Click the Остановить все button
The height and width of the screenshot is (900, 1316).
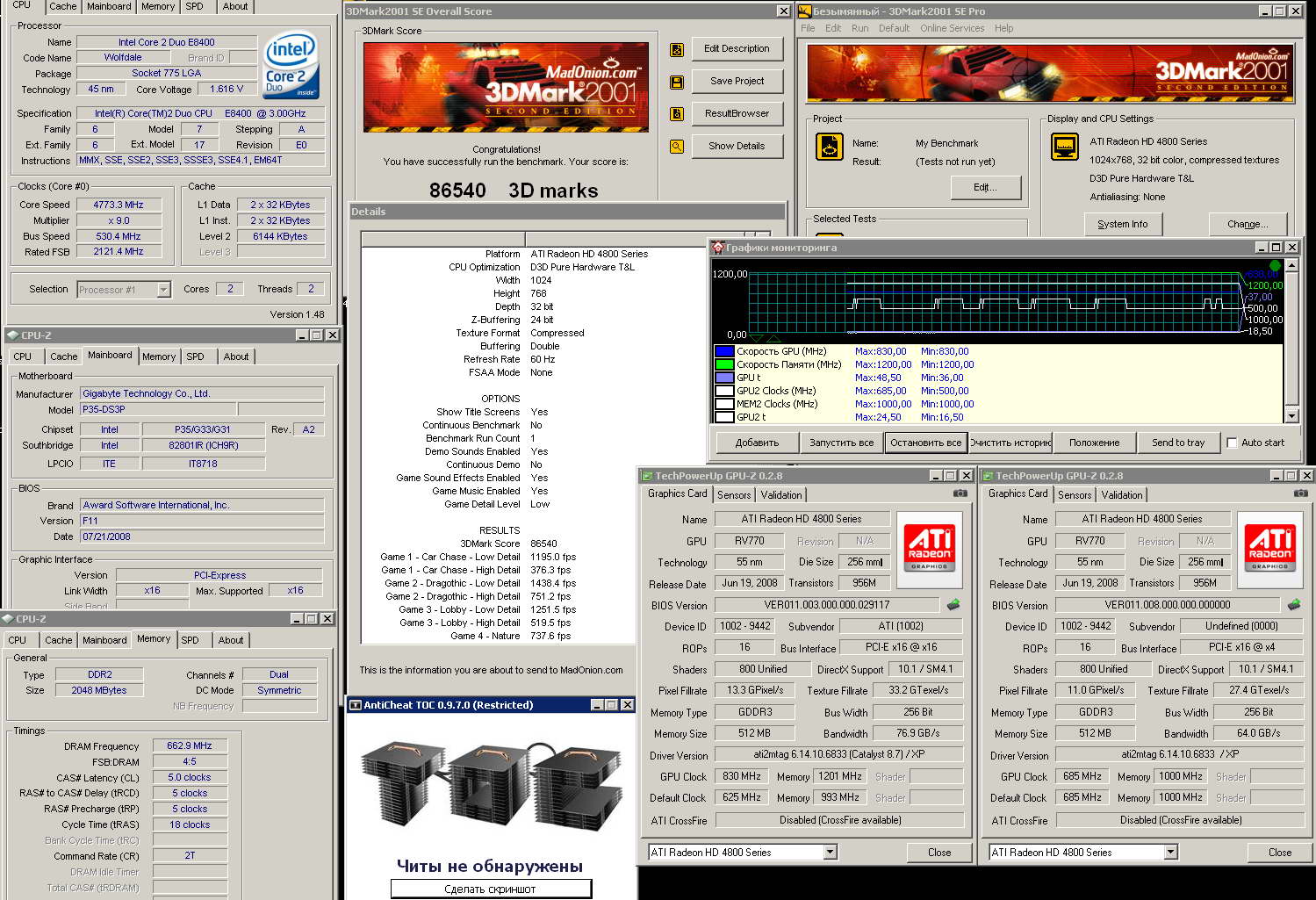pyautogui.click(x=925, y=443)
